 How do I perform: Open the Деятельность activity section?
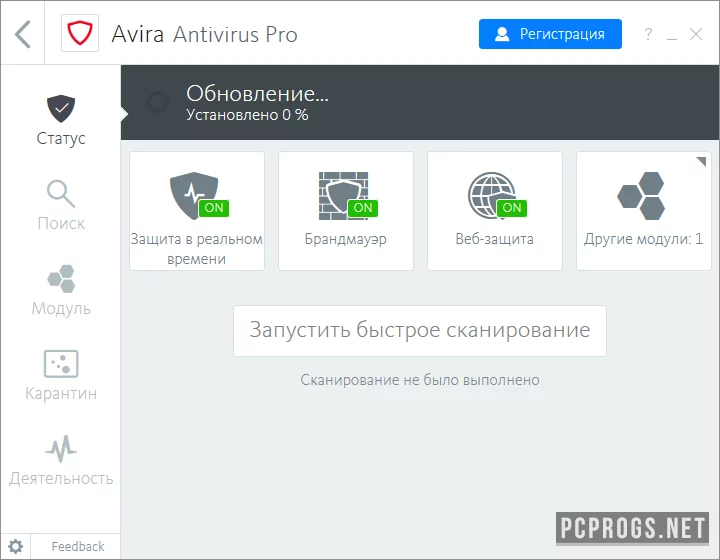click(x=61, y=460)
